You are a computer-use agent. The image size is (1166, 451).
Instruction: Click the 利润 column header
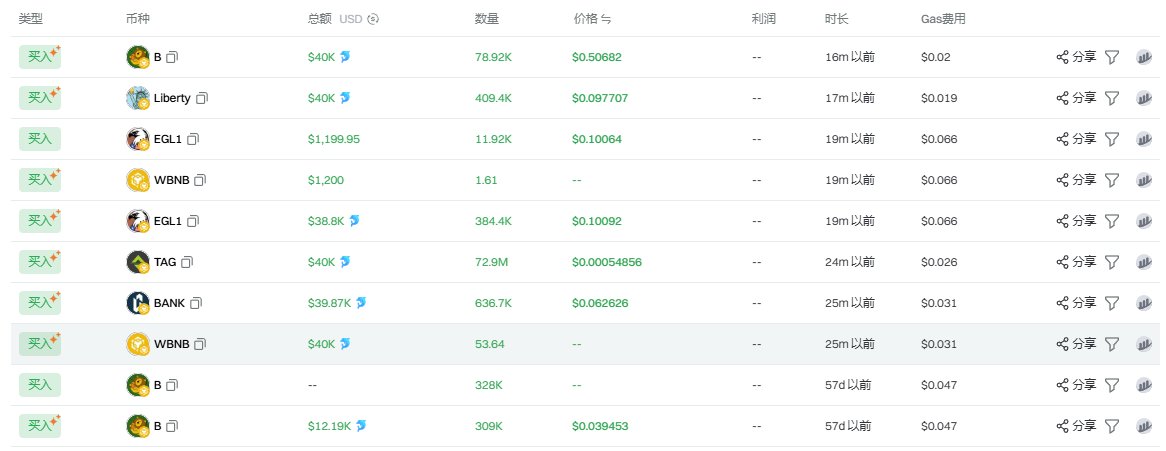764,19
